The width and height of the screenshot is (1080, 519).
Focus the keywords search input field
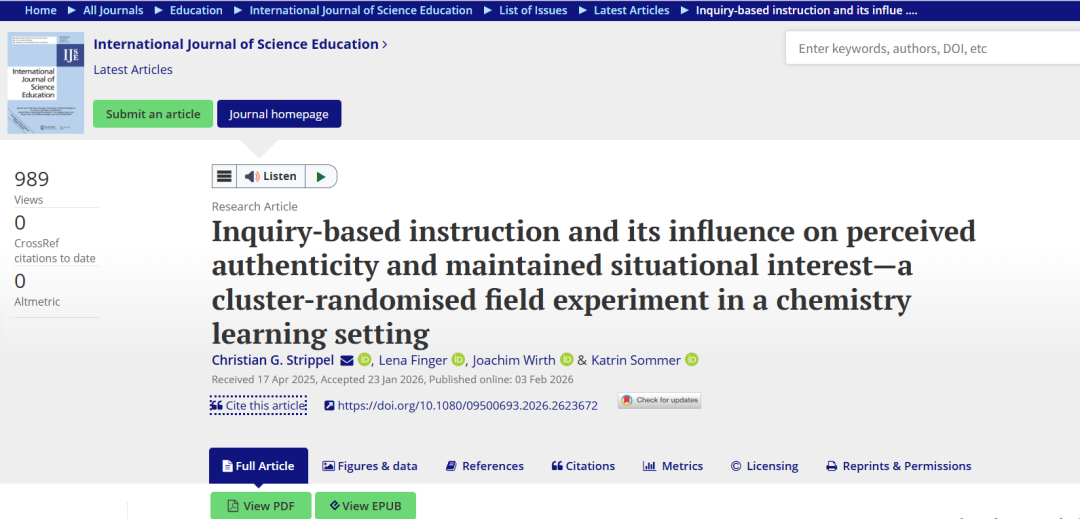point(933,49)
